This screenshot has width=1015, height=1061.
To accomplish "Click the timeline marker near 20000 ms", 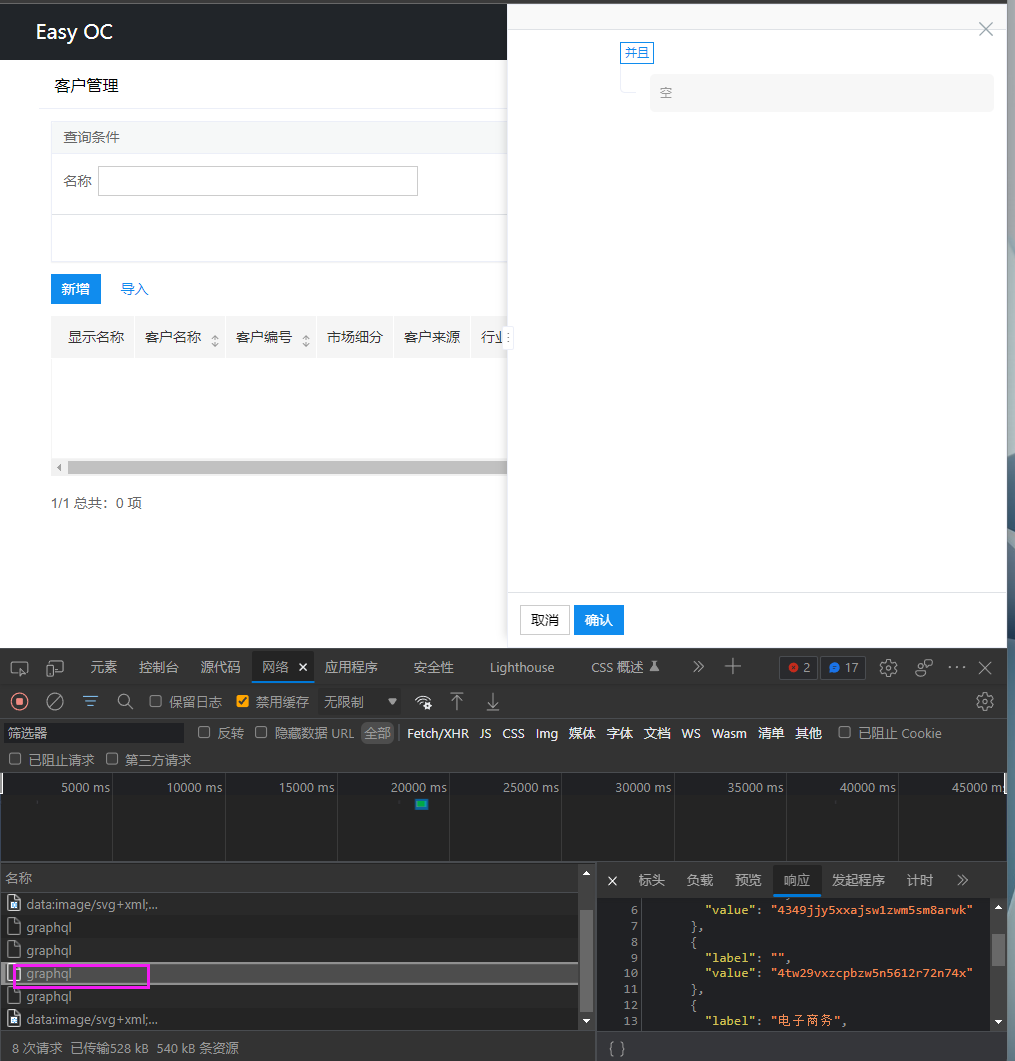I will pos(421,804).
